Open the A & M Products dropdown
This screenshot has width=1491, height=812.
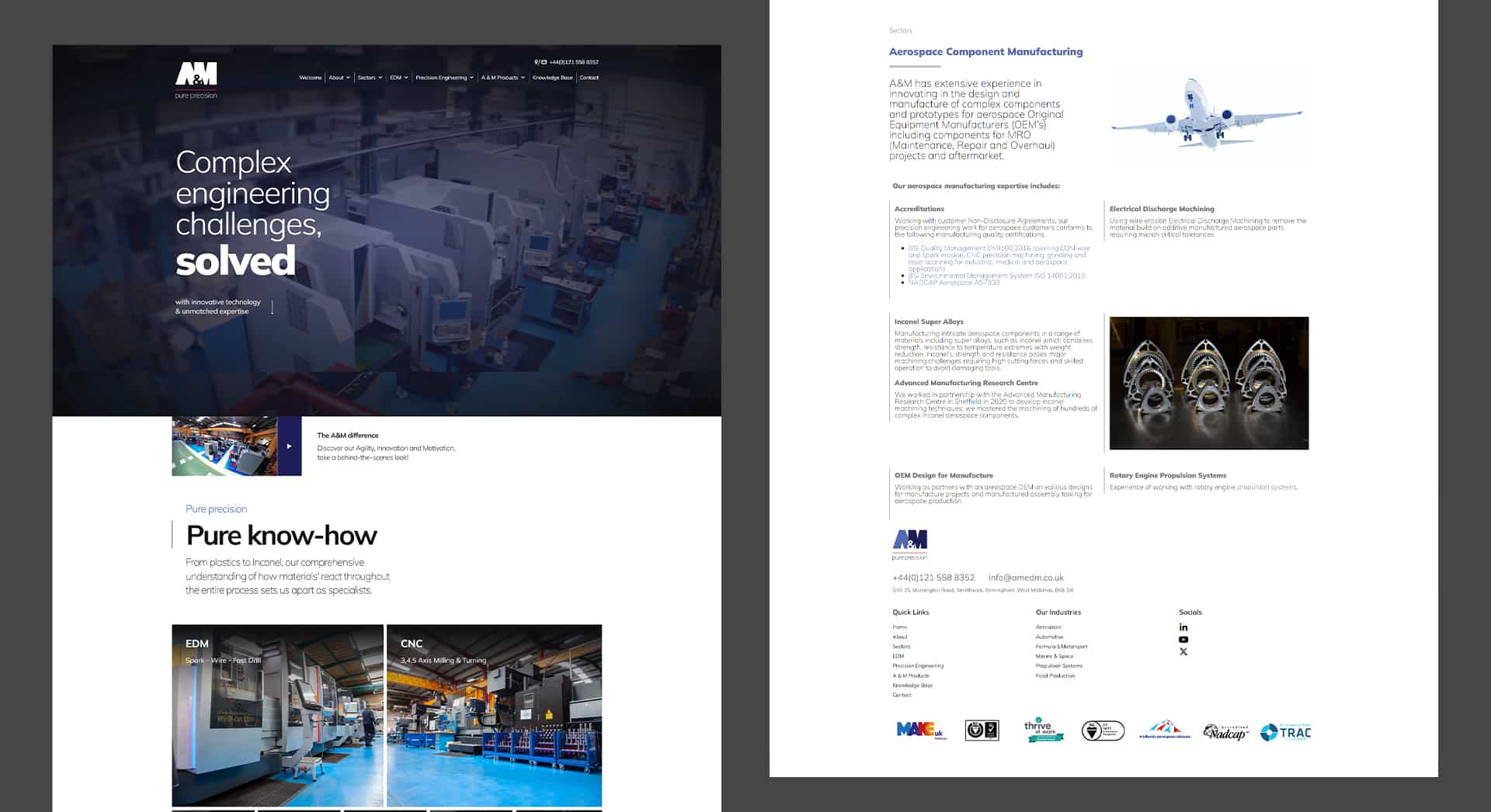[x=502, y=78]
